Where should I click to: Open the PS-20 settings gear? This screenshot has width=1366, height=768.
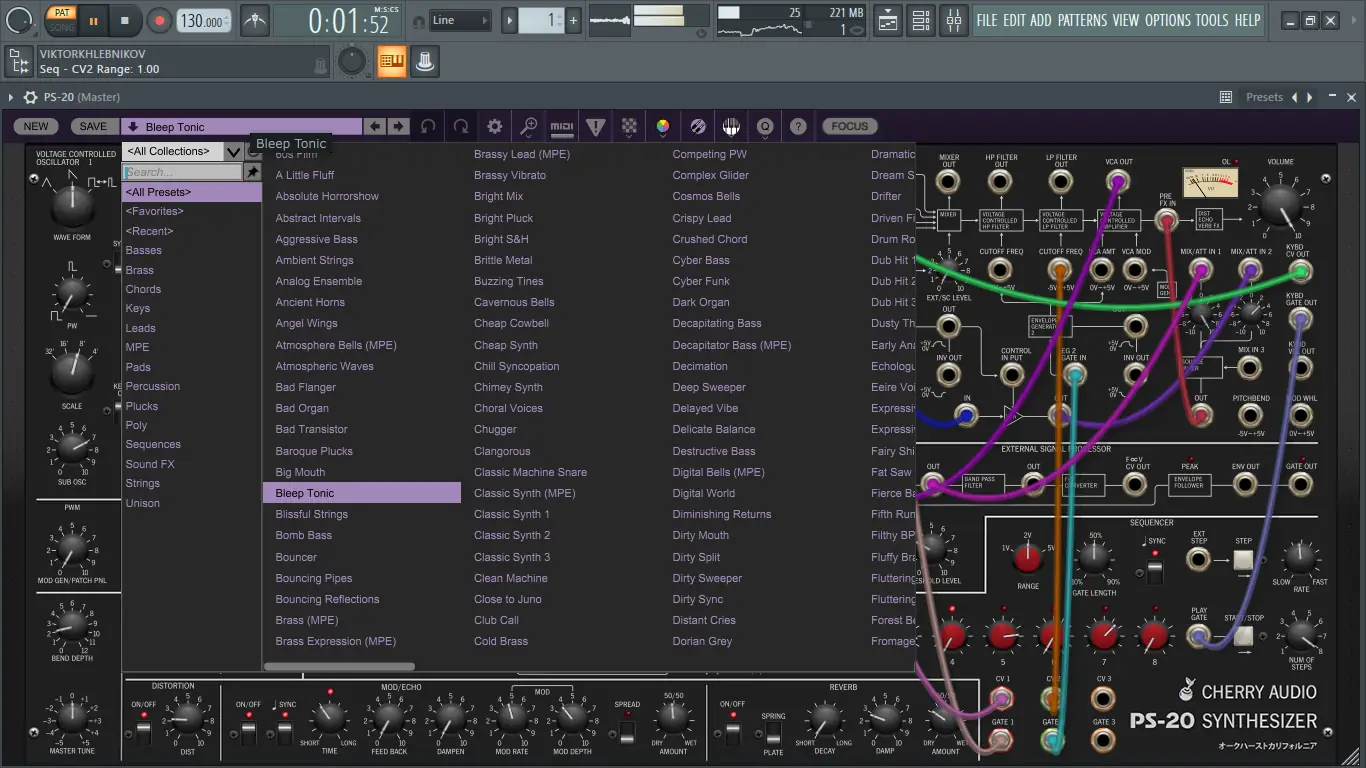point(494,127)
